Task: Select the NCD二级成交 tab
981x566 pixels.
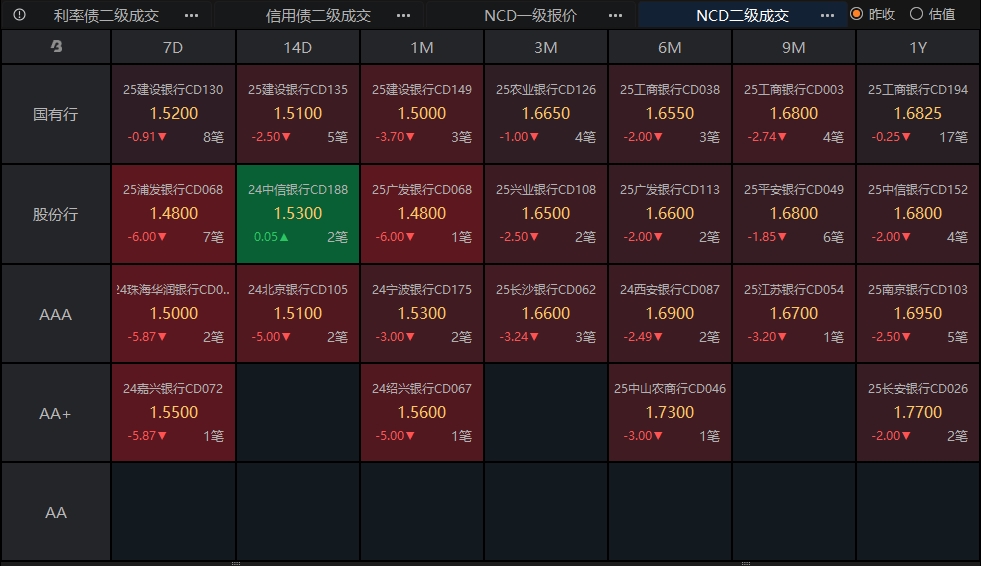Action: point(742,15)
